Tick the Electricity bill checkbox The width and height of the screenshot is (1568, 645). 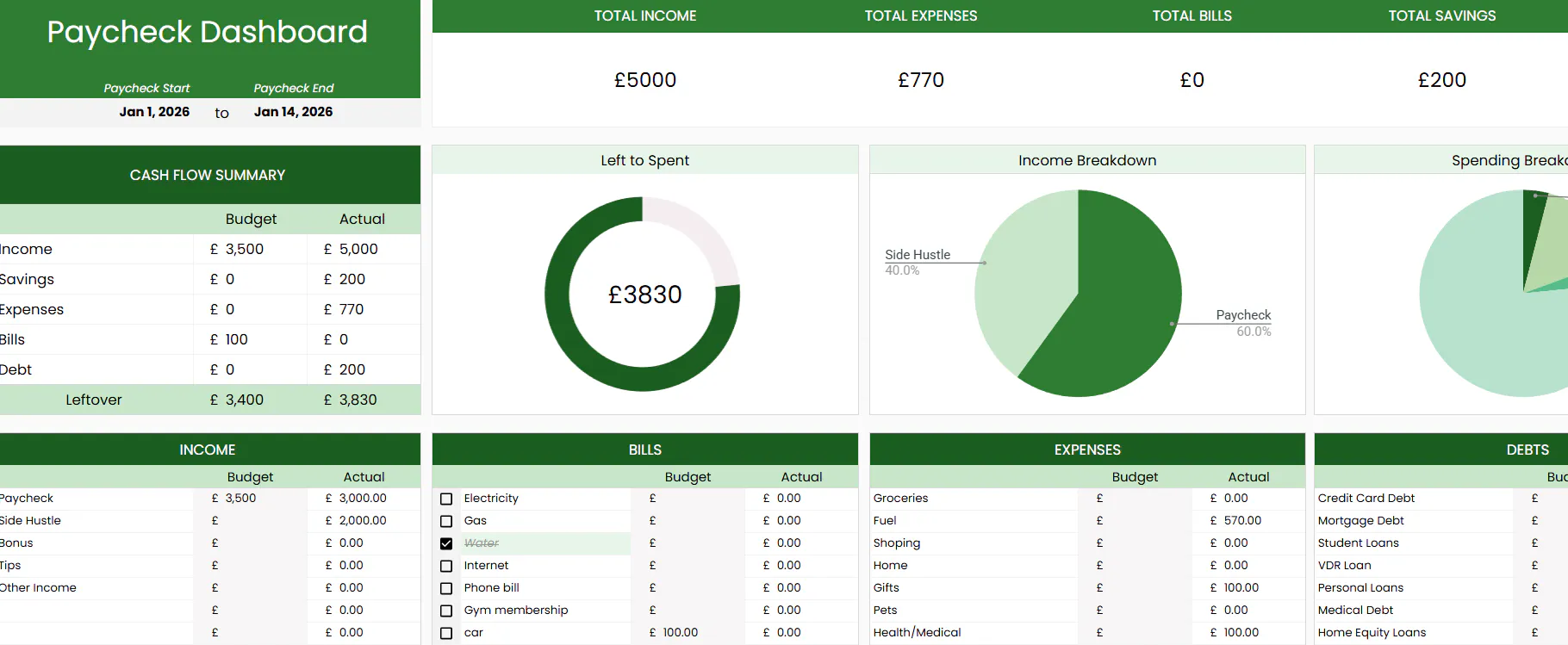446,499
